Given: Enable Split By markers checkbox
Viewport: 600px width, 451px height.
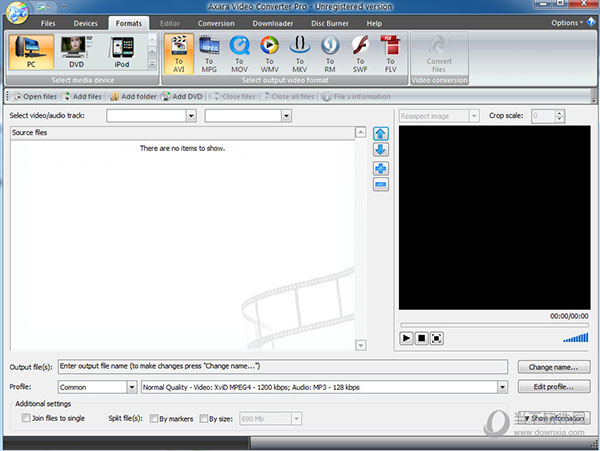Looking at the screenshot, I should (x=153, y=418).
